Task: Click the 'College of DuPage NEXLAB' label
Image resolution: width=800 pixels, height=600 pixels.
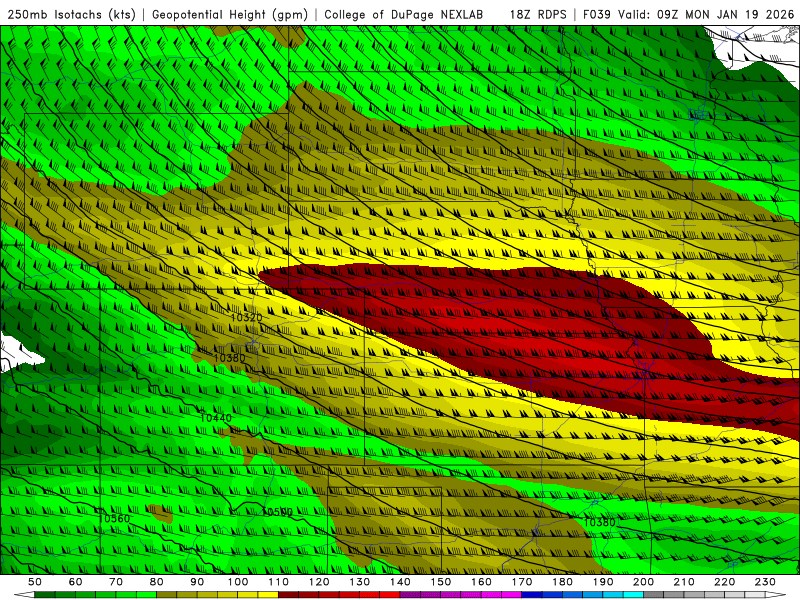Action: pyautogui.click(x=404, y=14)
